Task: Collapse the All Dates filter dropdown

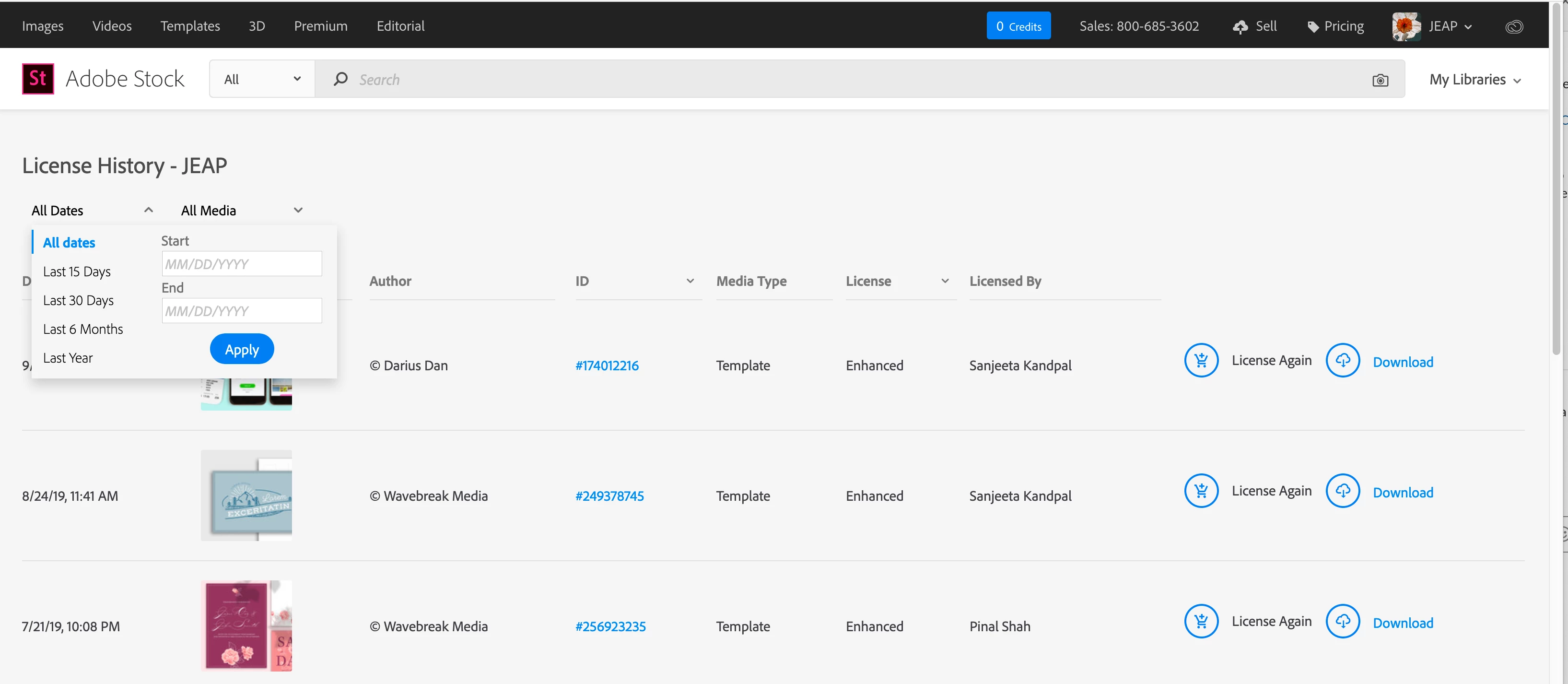Action: [x=148, y=210]
